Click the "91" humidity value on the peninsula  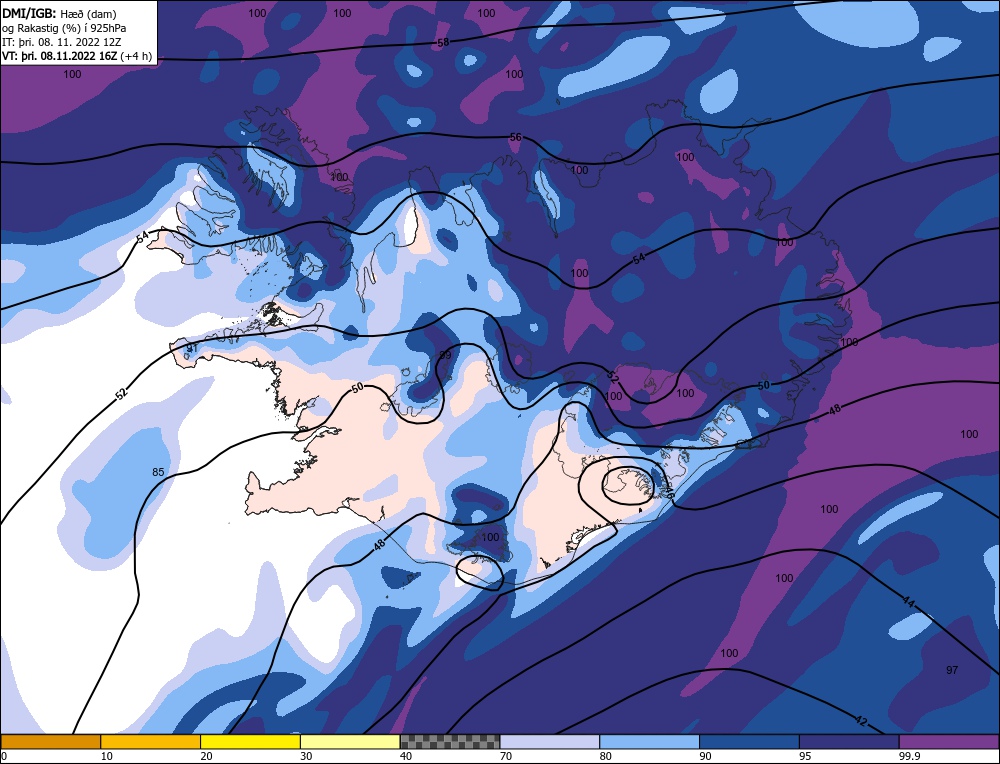(x=192, y=348)
